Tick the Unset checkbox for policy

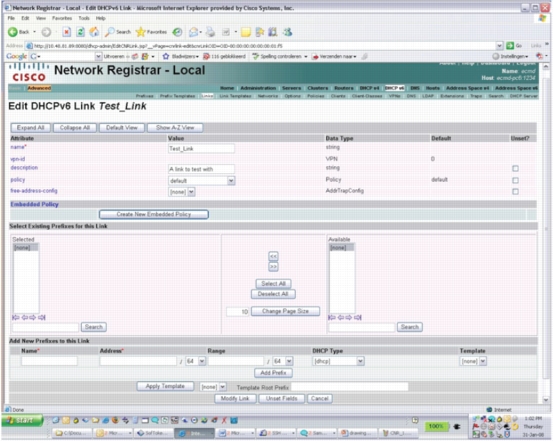pyautogui.click(x=515, y=181)
